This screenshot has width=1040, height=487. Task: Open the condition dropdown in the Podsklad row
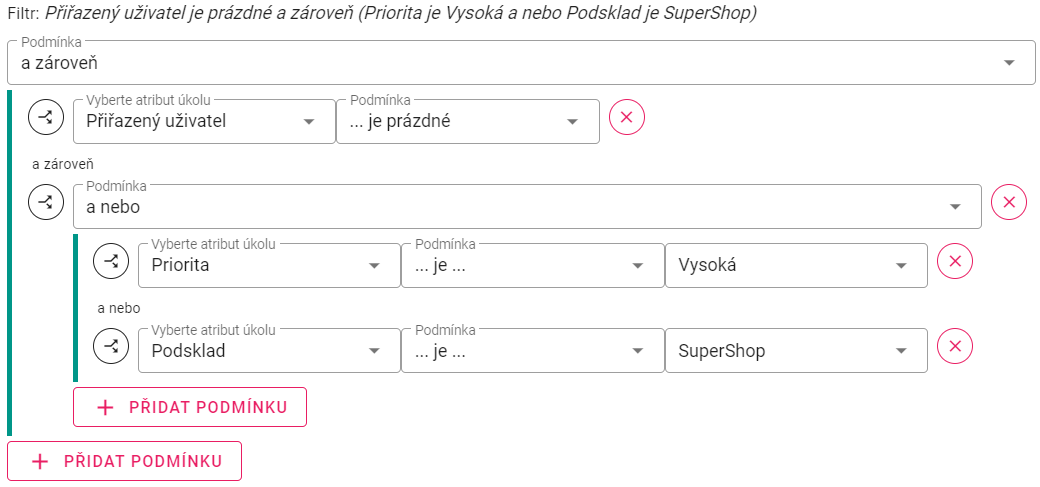532,351
